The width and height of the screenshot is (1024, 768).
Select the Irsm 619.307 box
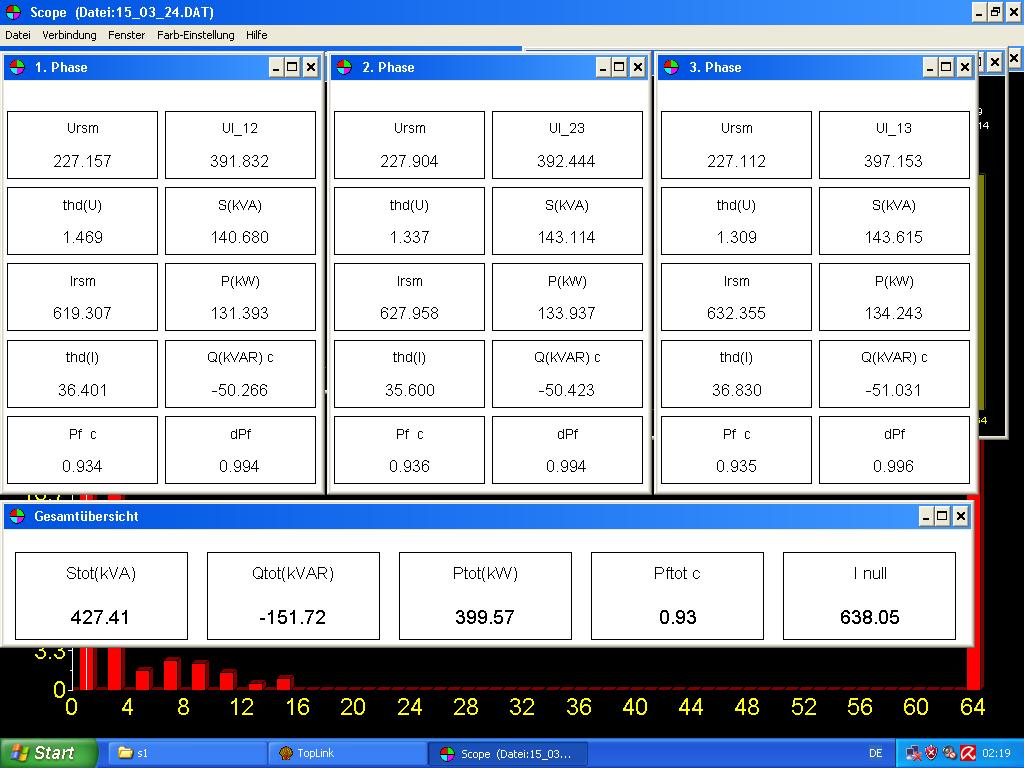click(x=82, y=297)
